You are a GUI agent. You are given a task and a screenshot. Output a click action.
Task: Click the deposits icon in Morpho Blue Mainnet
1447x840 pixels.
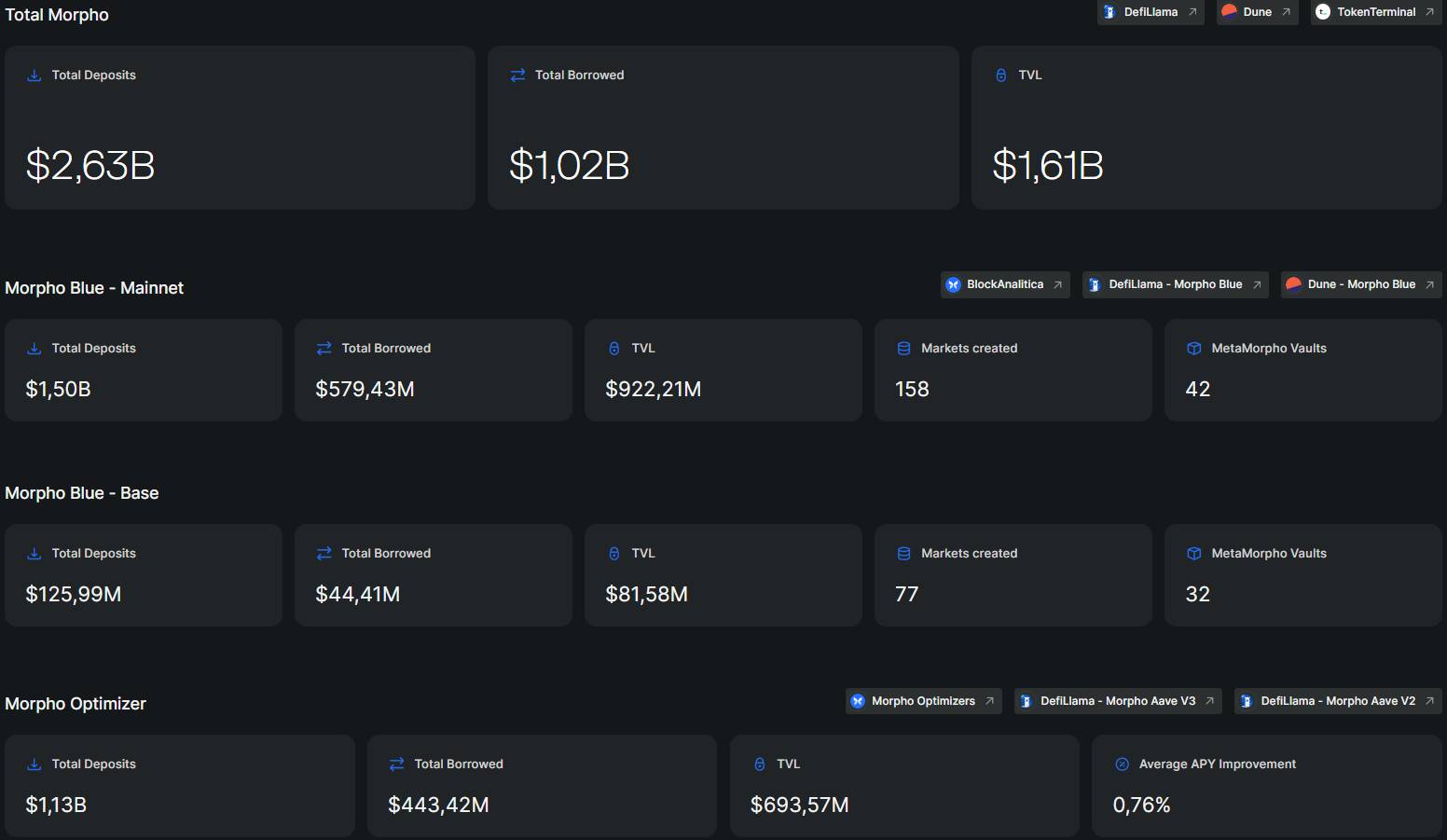[34, 349]
